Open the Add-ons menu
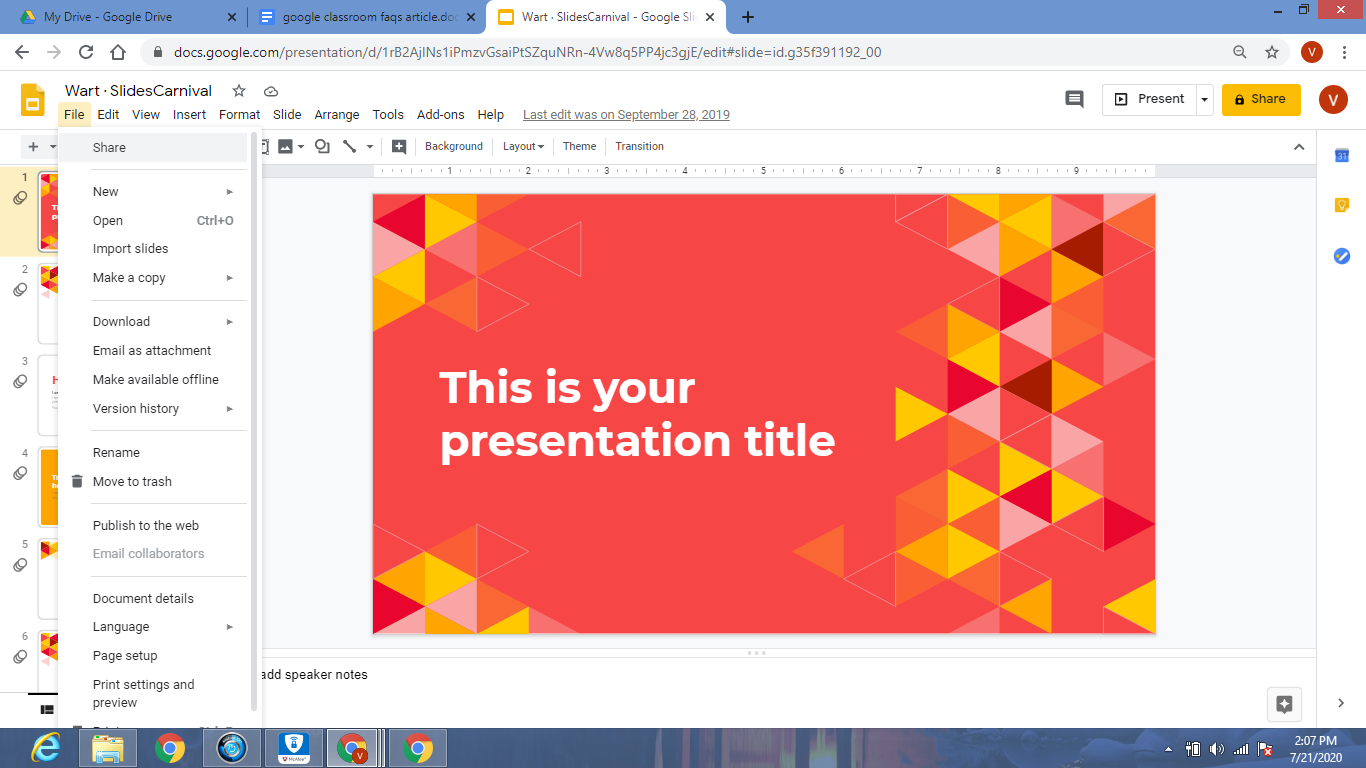 pos(441,115)
